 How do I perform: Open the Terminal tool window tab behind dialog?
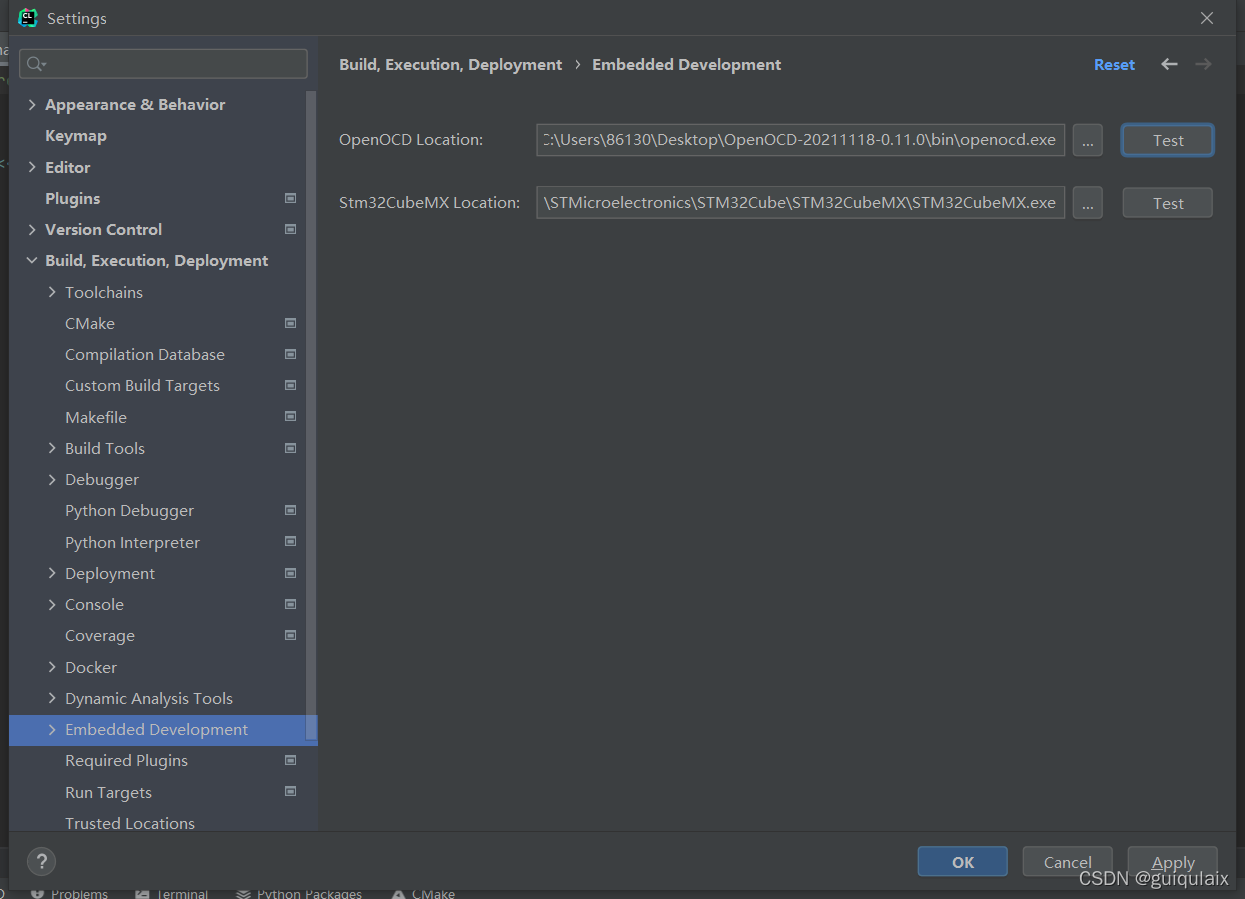click(172, 893)
